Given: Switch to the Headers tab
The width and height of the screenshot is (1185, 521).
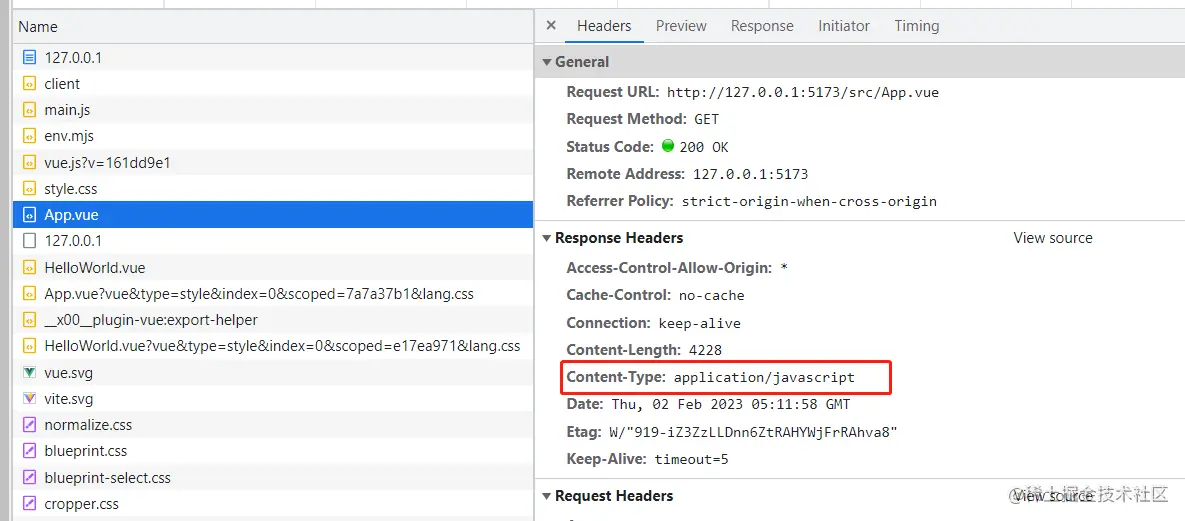Looking at the screenshot, I should [x=604, y=26].
